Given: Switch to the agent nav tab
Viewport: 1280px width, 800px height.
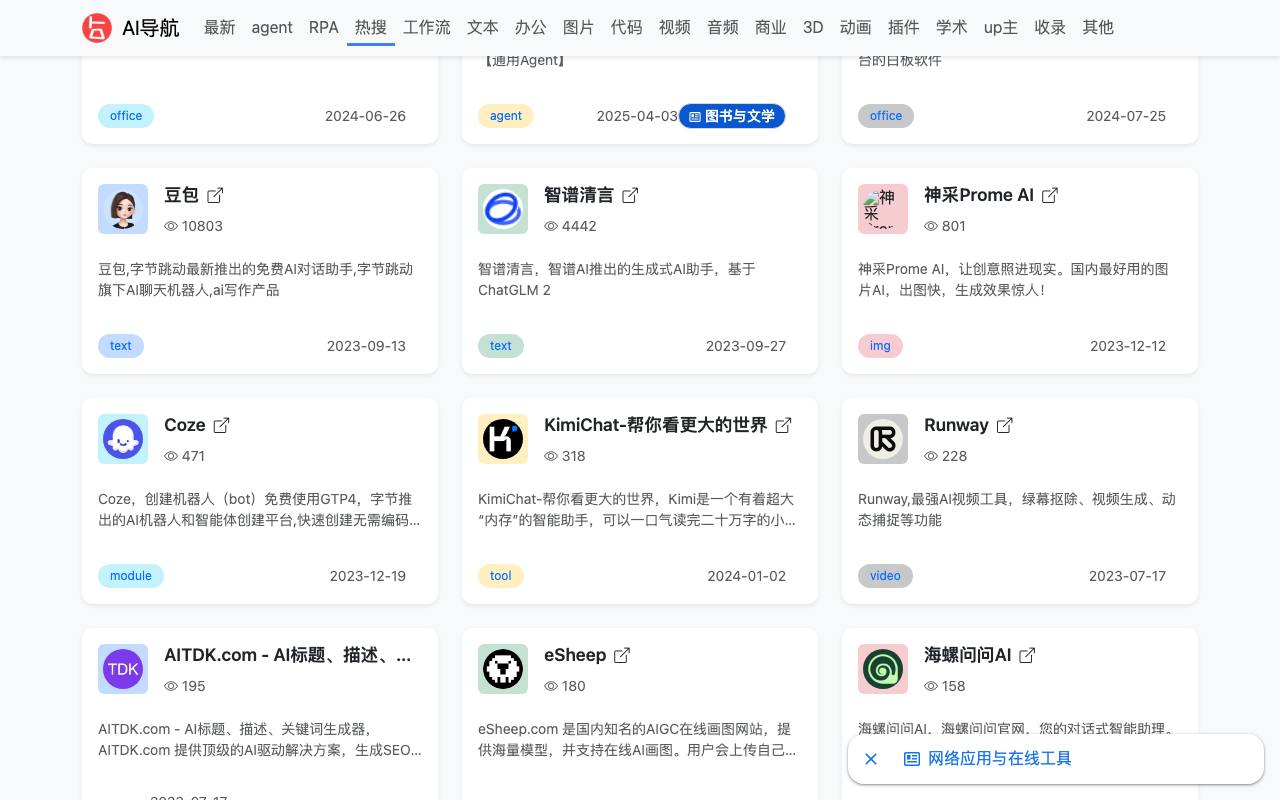Looking at the screenshot, I should point(272,28).
